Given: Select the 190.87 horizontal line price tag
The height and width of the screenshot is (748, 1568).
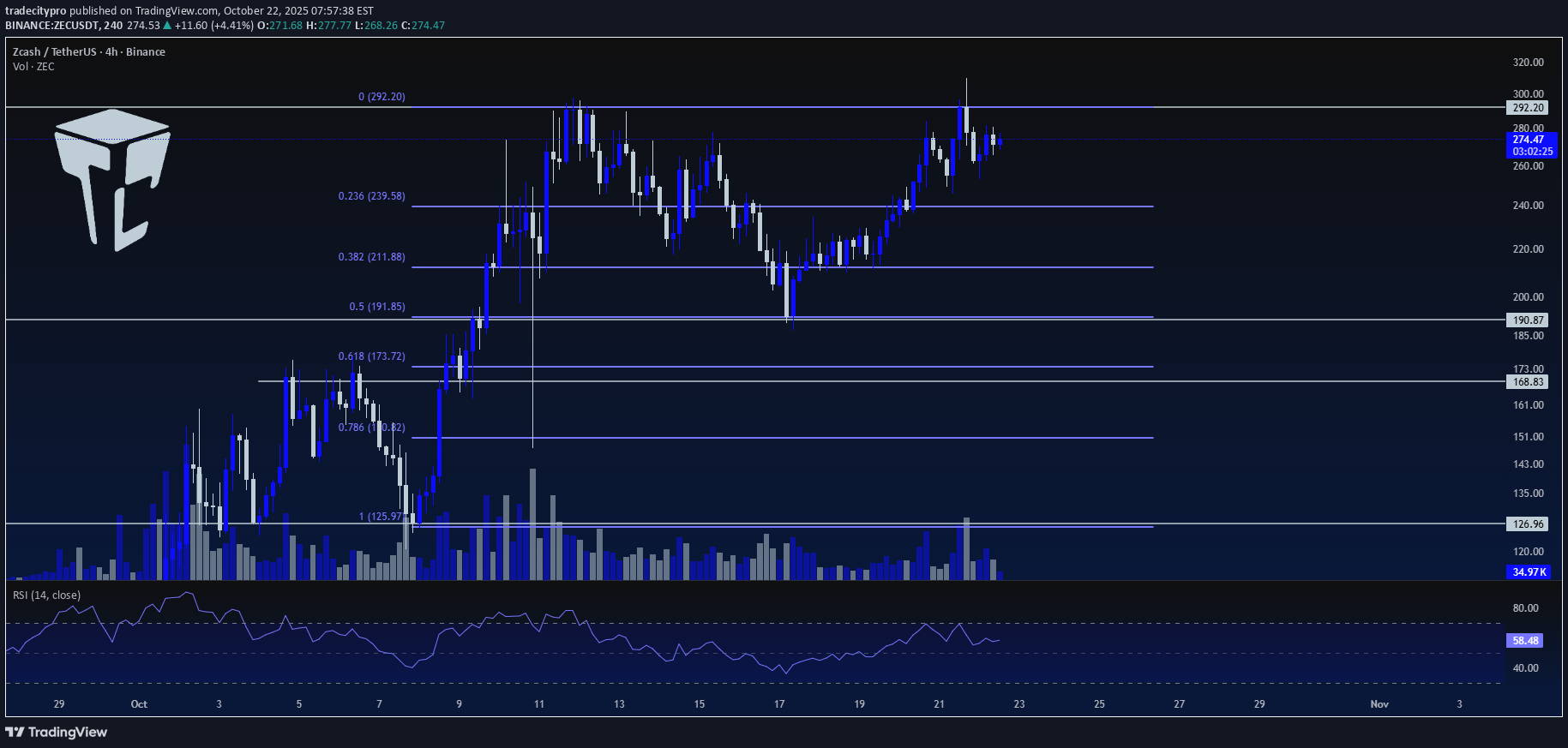Looking at the screenshot, I should click(x=1527, y=320).
